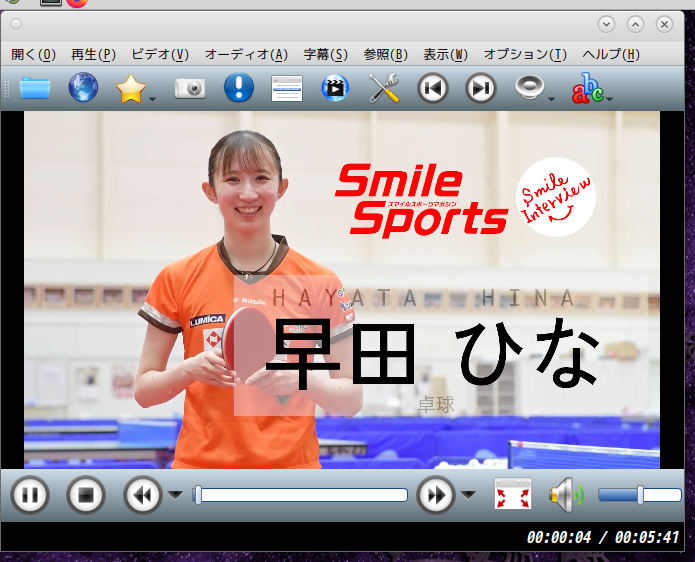This screenshot has width=695, height=562.
Task: Open the ヘルプ(H) menu
Action: [611, 55]
